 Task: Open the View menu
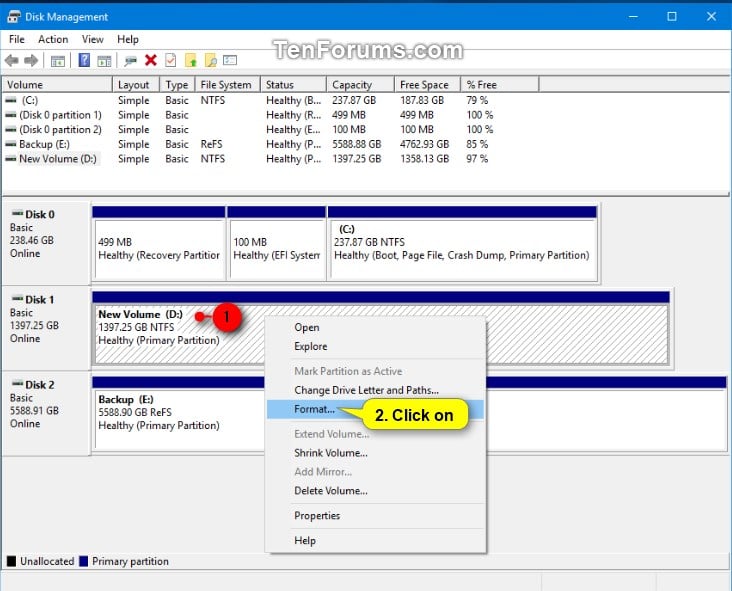pos(92,40)
